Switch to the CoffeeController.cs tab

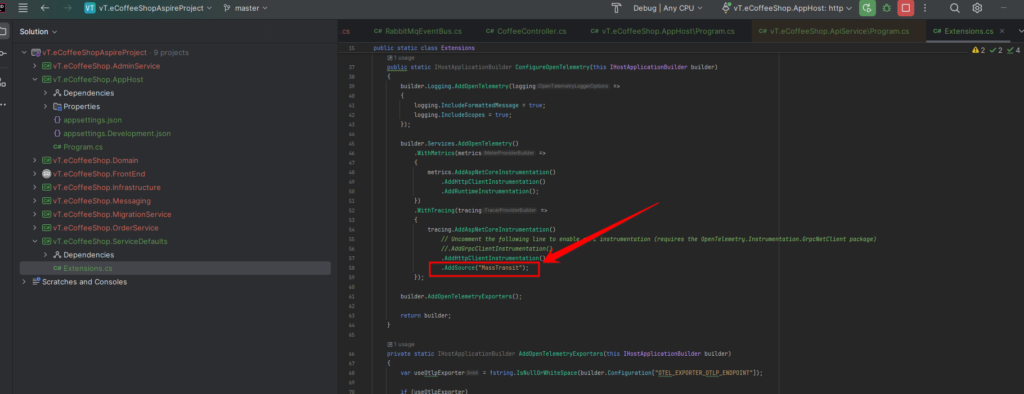coord(526,31)
